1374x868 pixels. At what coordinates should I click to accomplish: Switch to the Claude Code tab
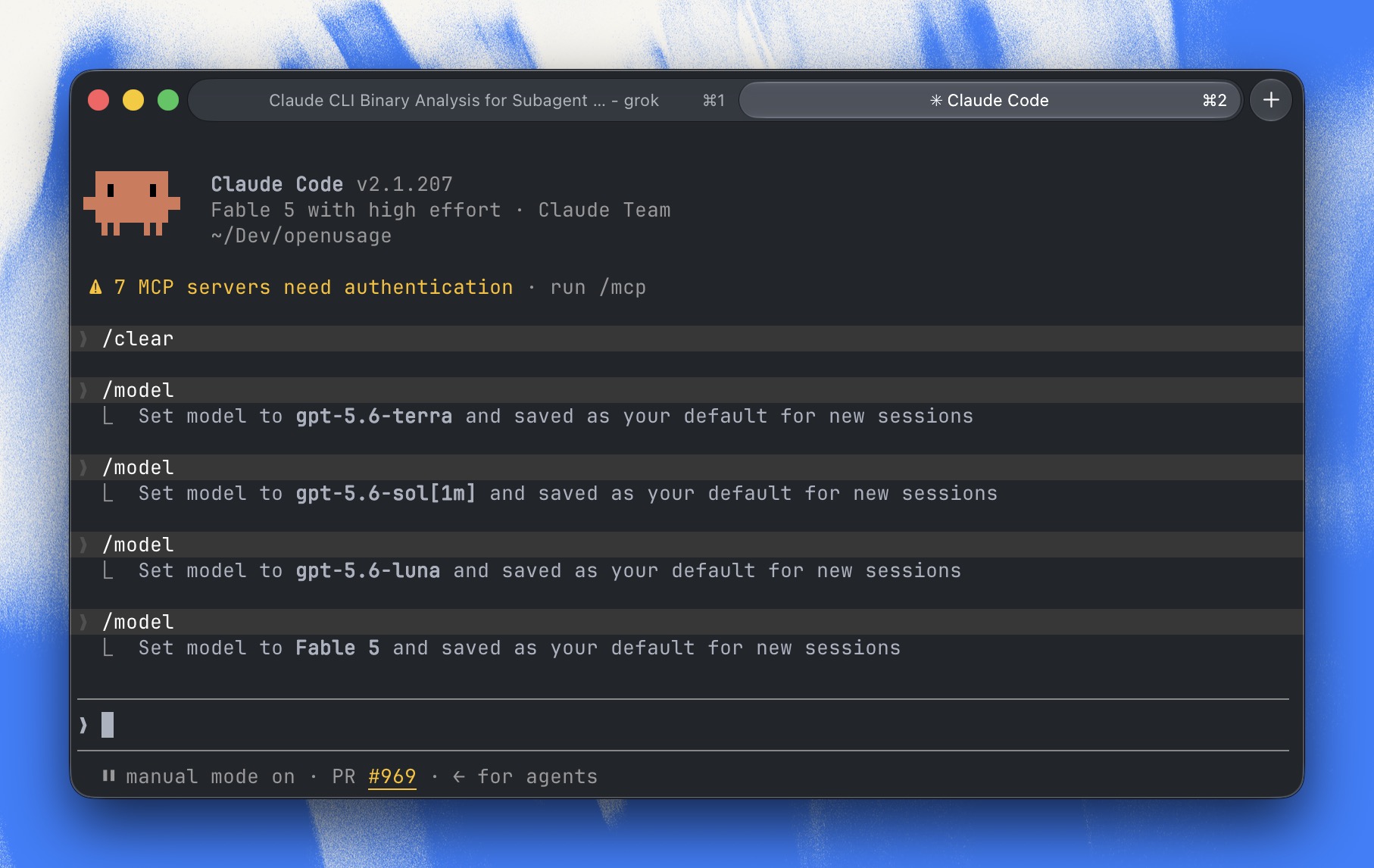coord(990,100)
